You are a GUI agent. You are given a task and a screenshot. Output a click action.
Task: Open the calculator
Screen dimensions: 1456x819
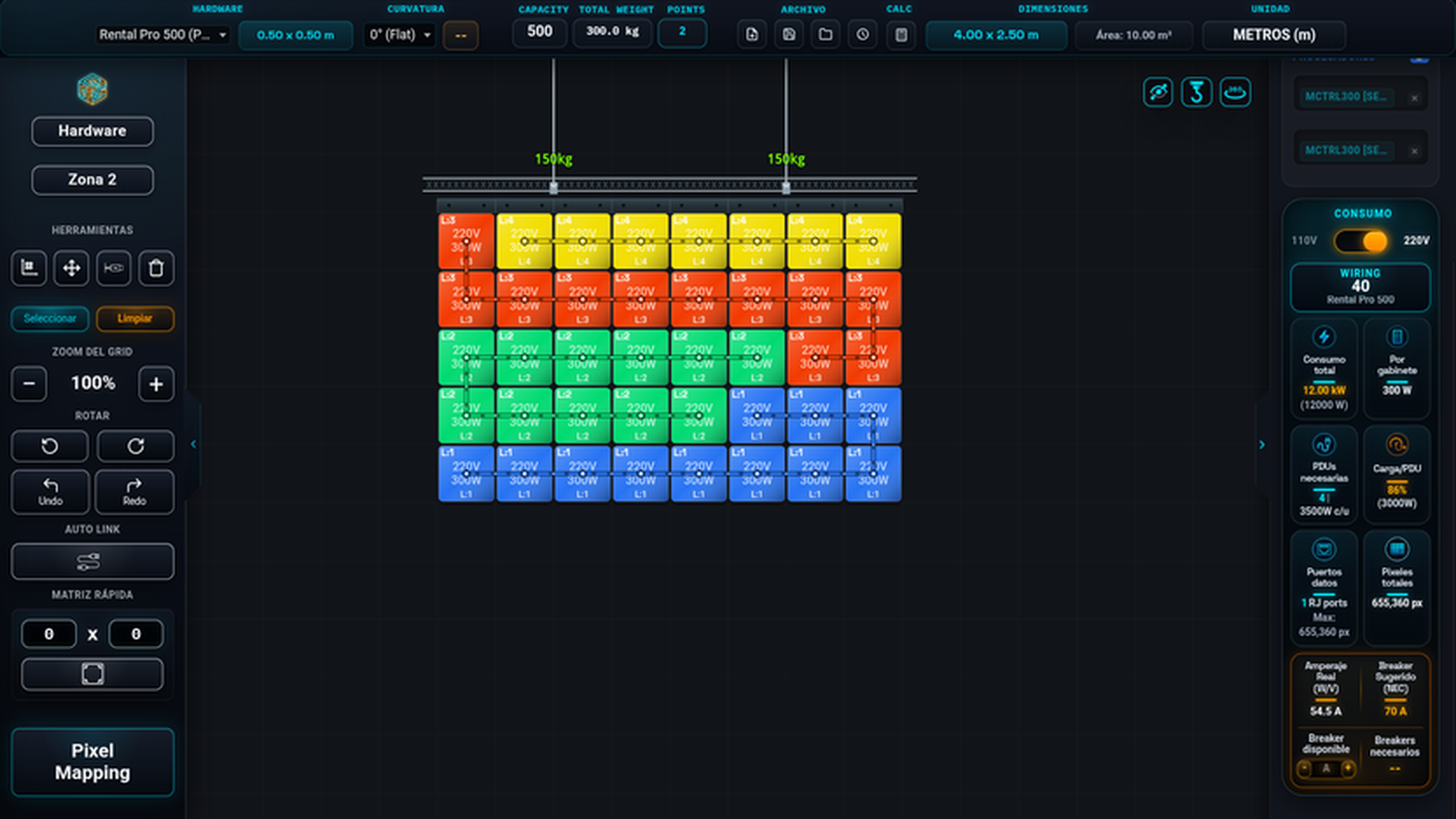click(x=901, y=35)
